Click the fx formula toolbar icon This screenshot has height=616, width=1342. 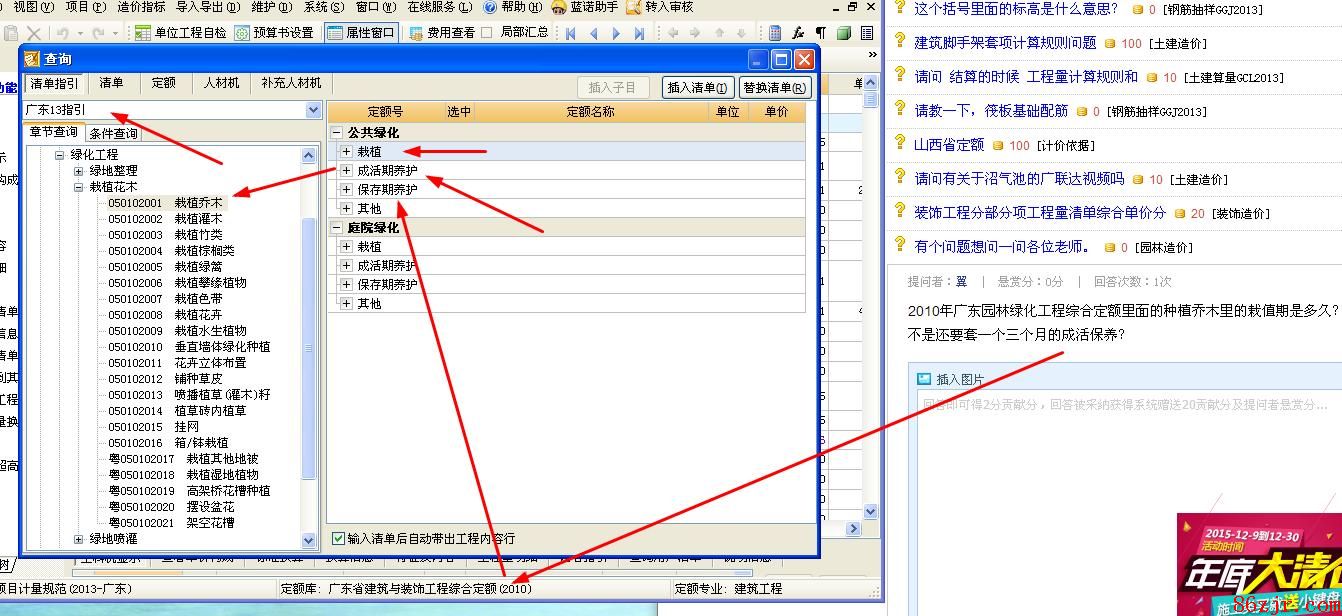tap(798, 33)
